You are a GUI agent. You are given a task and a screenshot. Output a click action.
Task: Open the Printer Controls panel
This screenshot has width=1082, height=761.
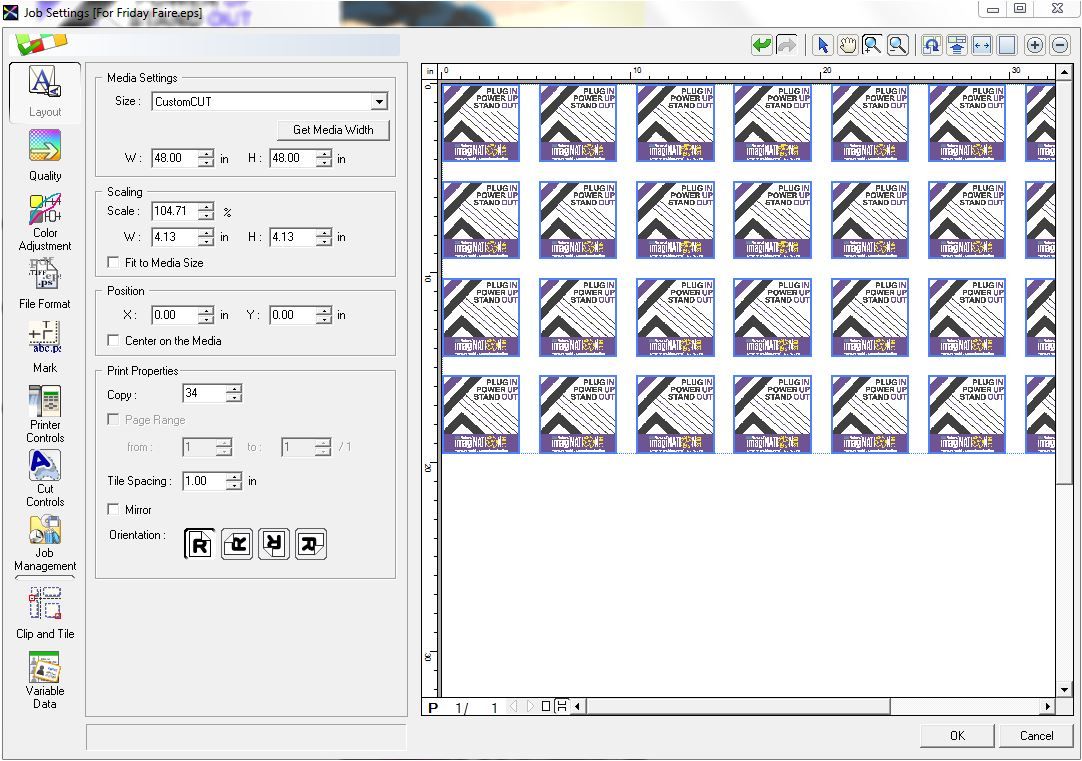[45, 414]
